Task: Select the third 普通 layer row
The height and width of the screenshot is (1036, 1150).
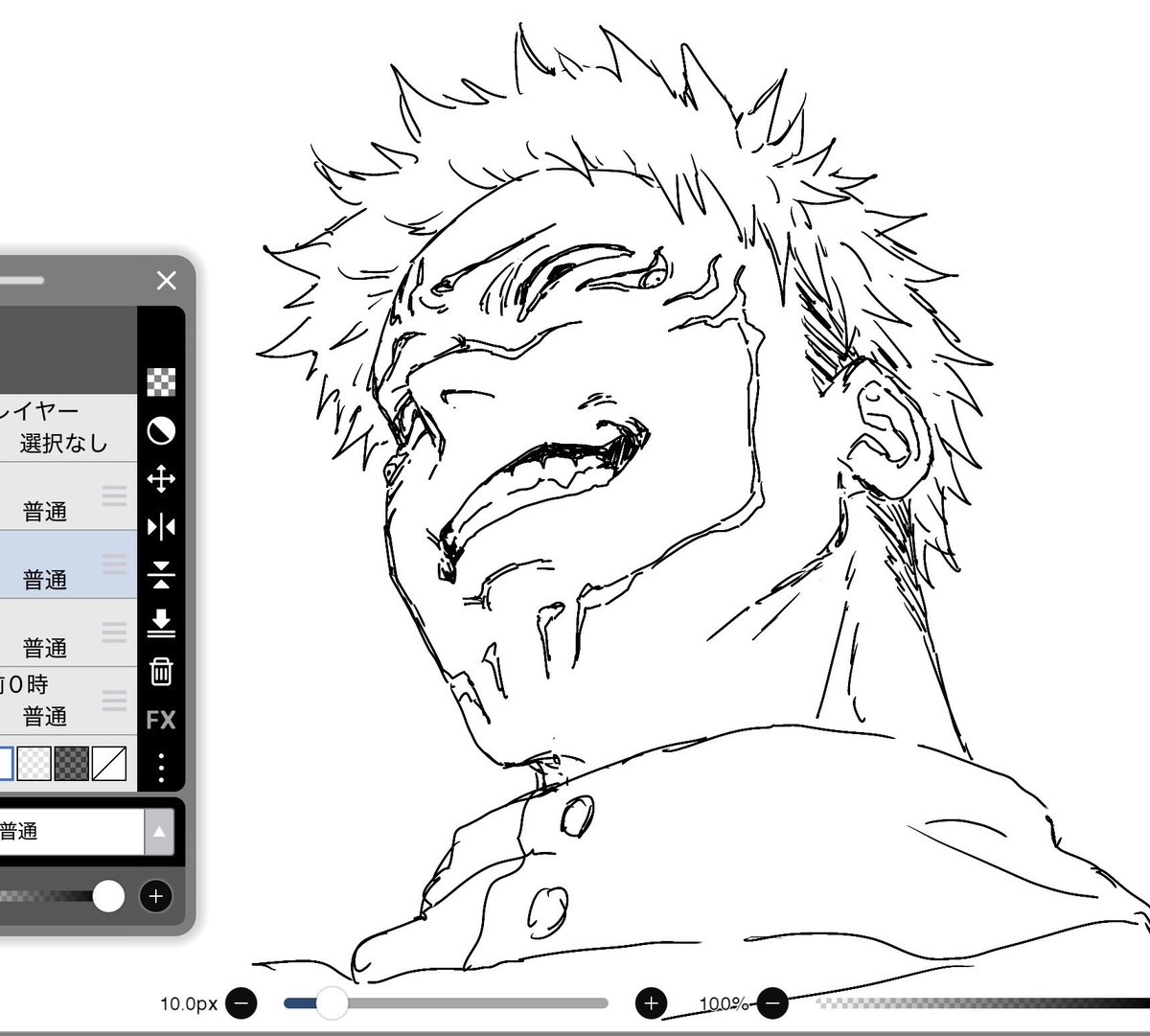Action: [68, 633]
